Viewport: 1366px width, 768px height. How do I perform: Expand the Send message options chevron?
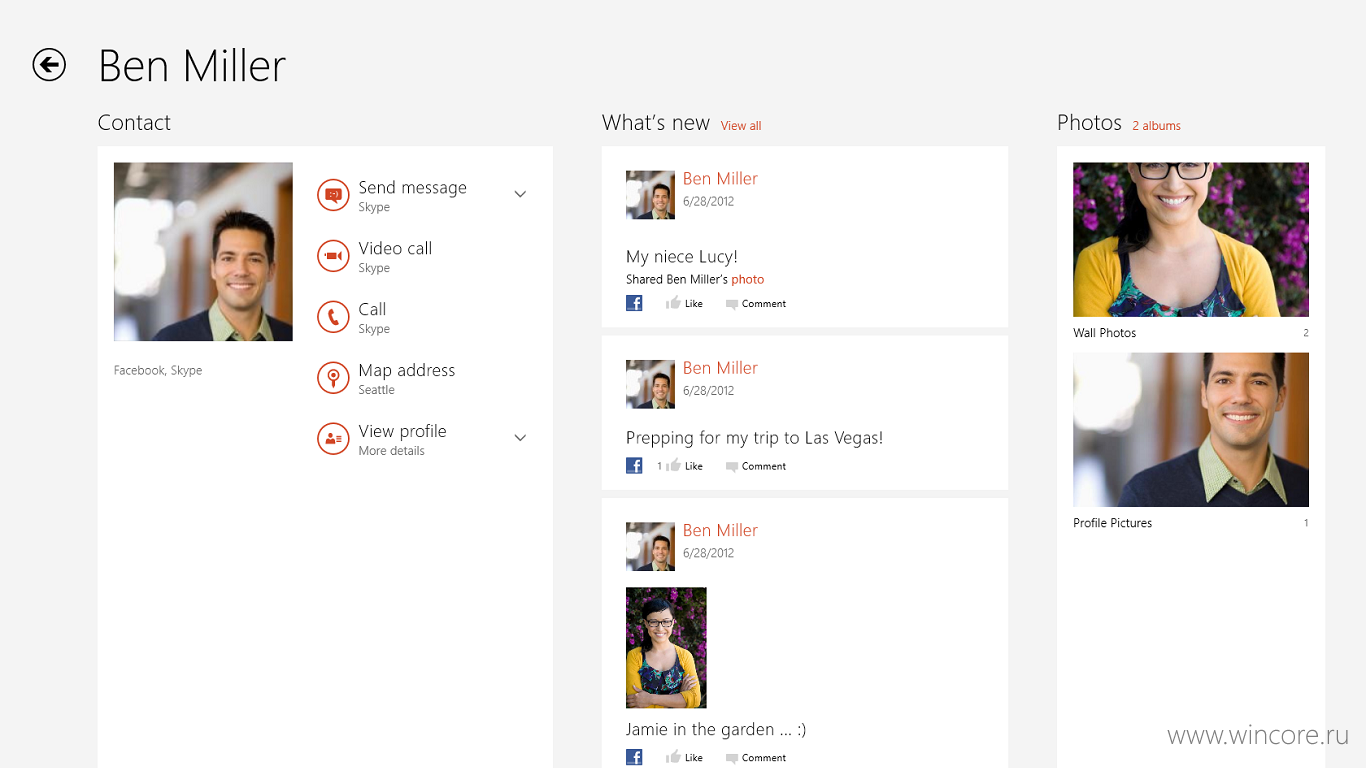click(x=520, y=194)
